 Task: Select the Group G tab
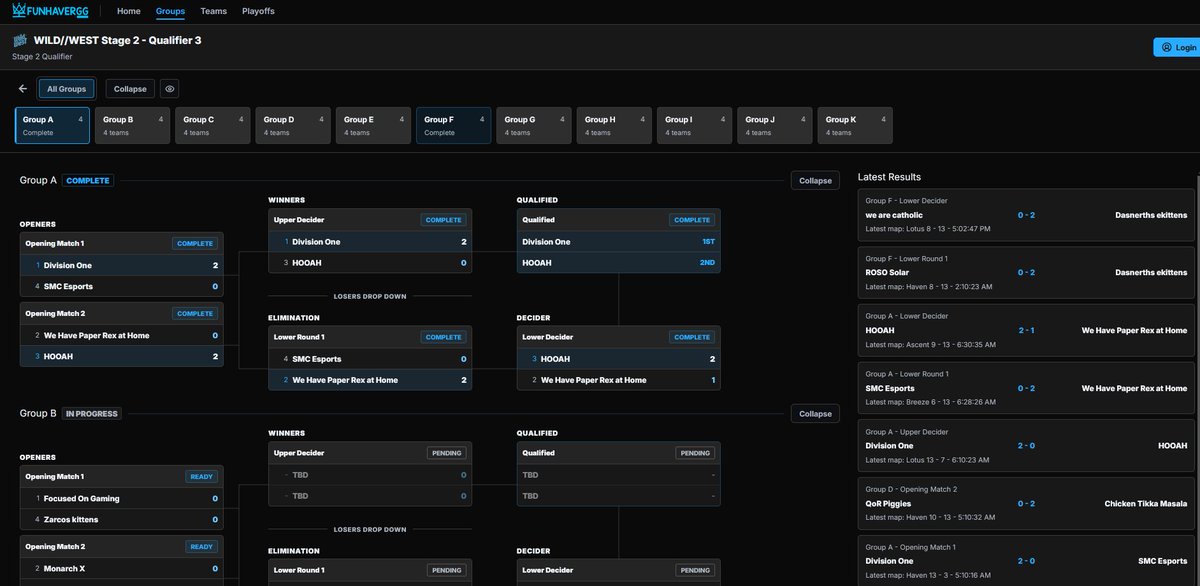[x=534, y=125]
